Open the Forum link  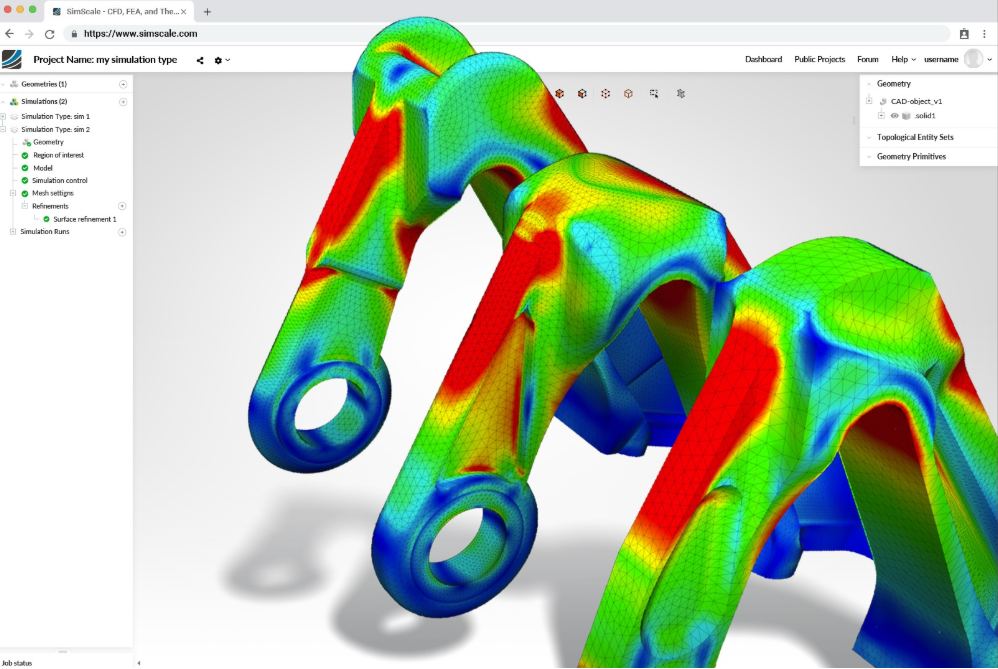[x=867, y=60]
